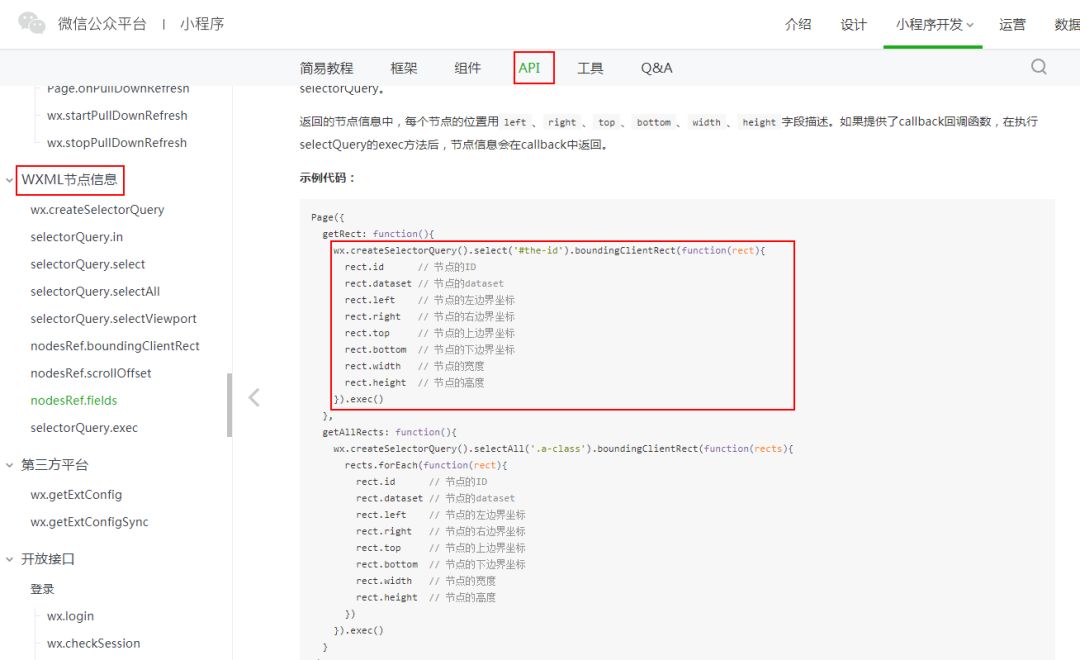Open nodesRef.scrollOffset doc
The image size is (1080, 660).
click(x=91, y=373)
